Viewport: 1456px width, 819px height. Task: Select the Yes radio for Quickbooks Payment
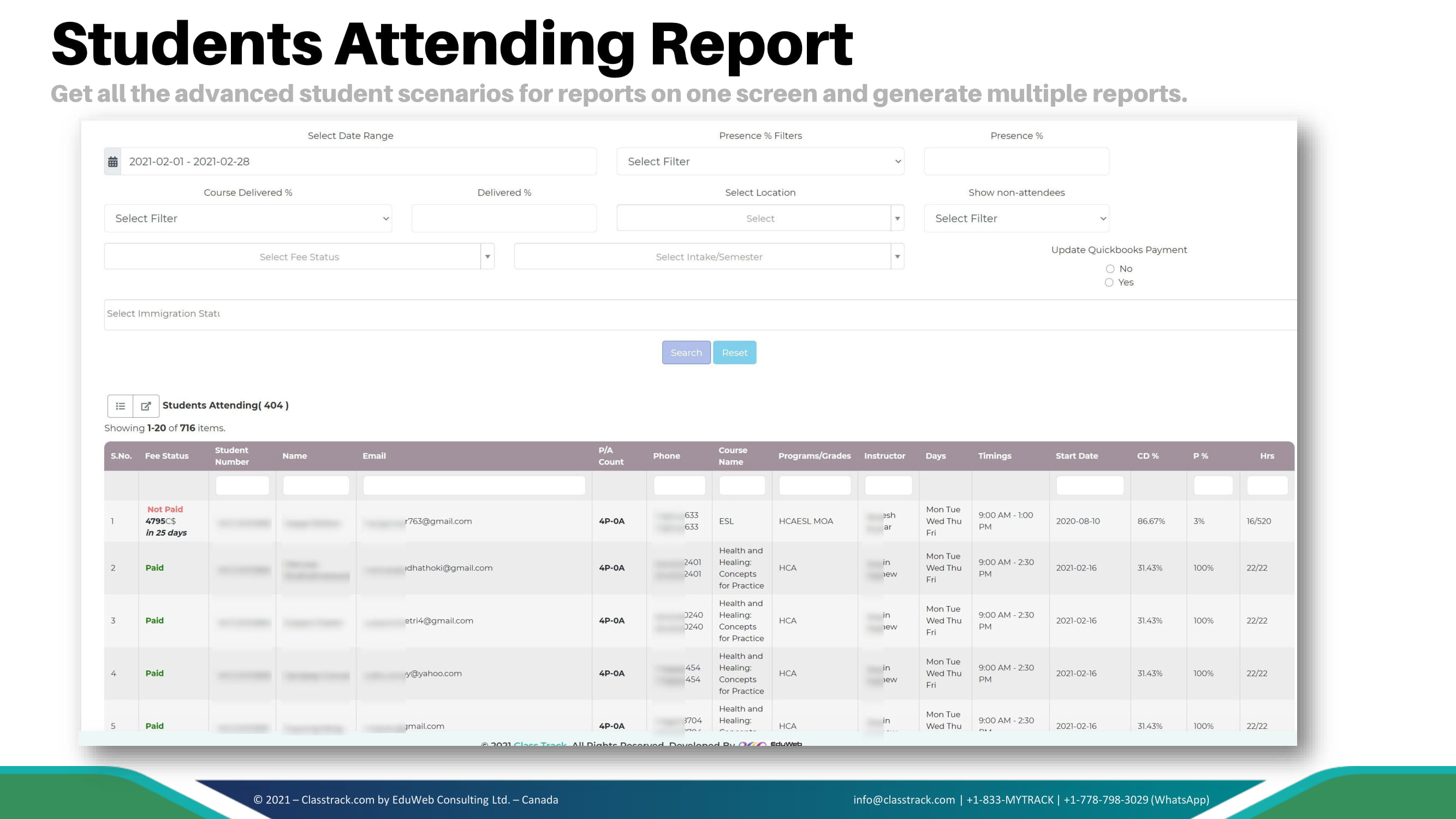click(x=1109, y=283)
